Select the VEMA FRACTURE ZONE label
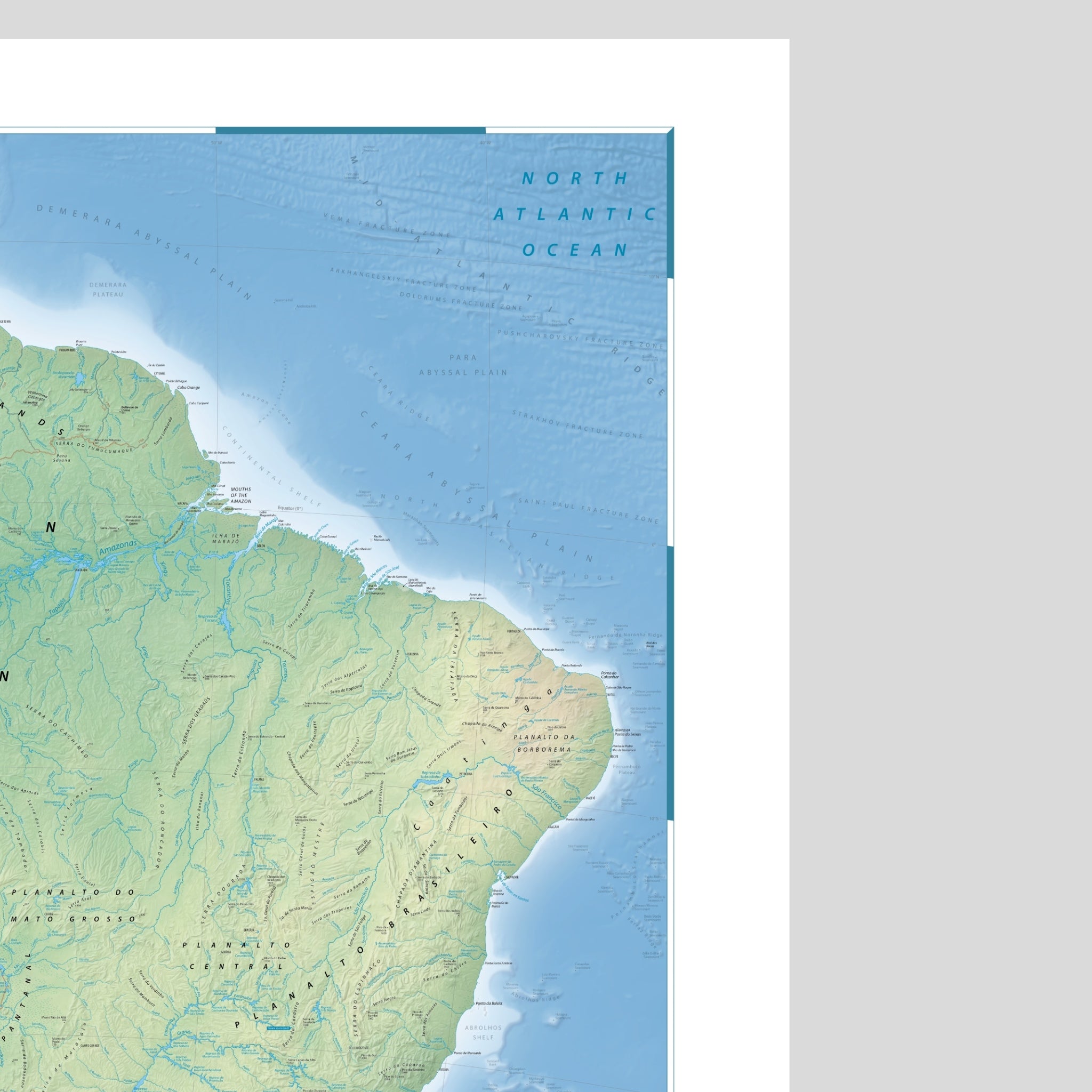This screenshot has width=1092, height=1092. (387, 224)
